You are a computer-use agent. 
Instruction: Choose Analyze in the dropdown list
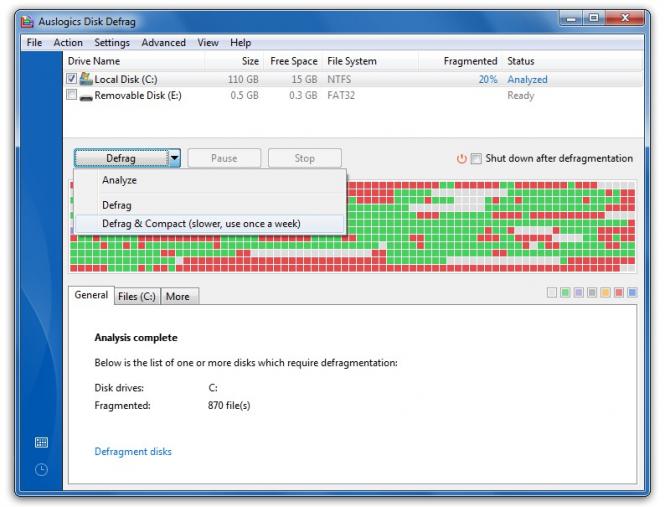coord(119,181)
